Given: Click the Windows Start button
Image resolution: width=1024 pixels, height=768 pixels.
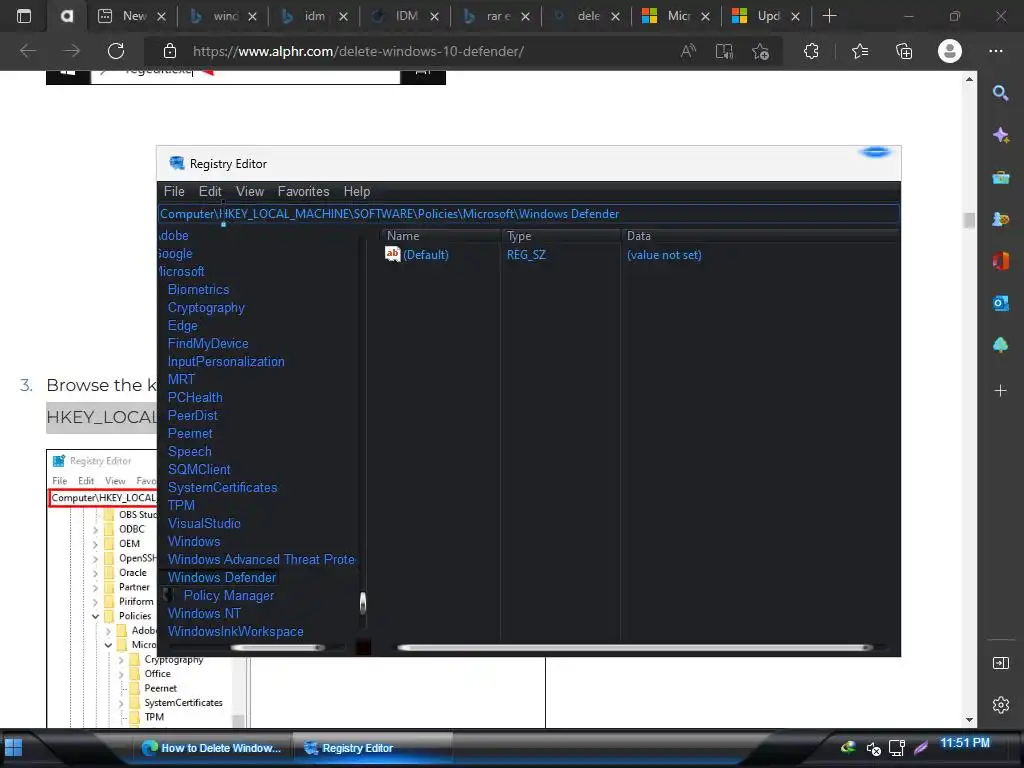Looking at the screenshot, I should [x=13, y=748].
